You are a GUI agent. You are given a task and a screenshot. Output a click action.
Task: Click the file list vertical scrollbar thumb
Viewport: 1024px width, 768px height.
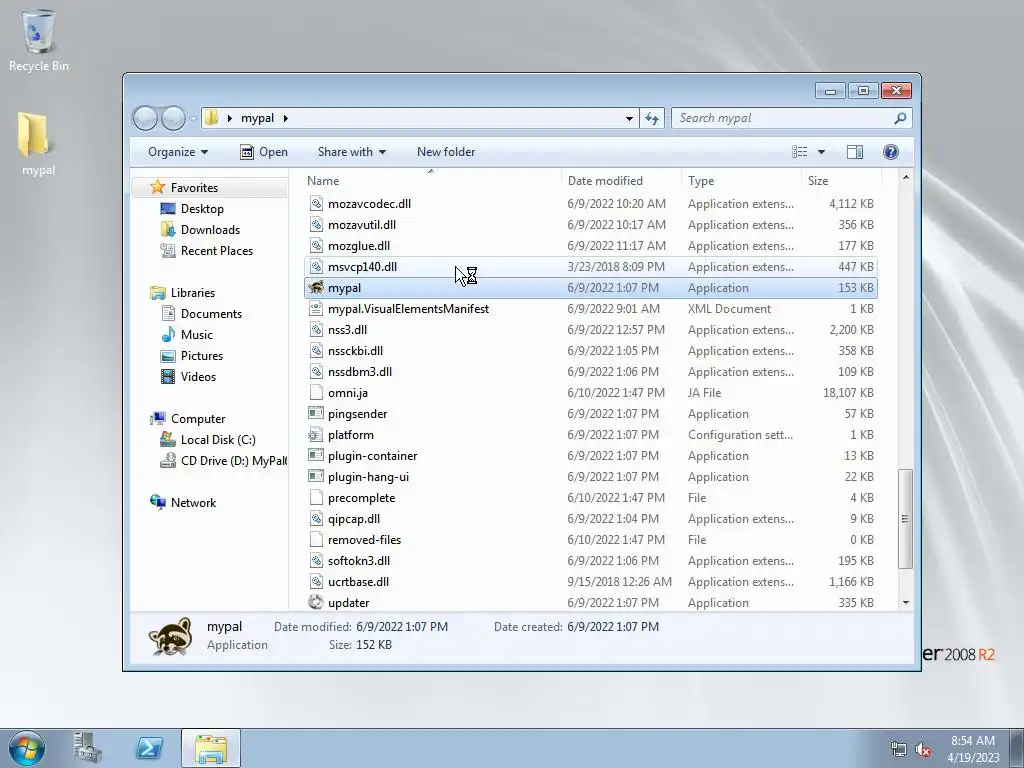coord(905,519)
